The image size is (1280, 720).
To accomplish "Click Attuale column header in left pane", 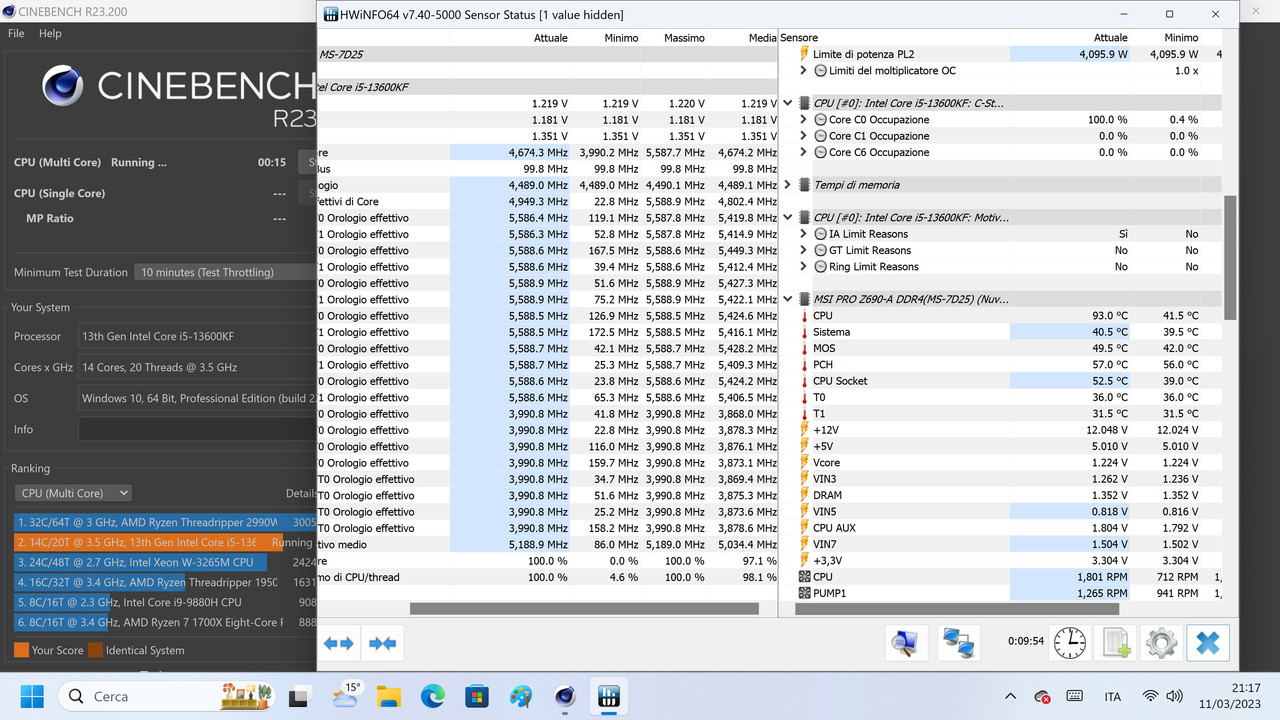I will (x=550, y=38).
